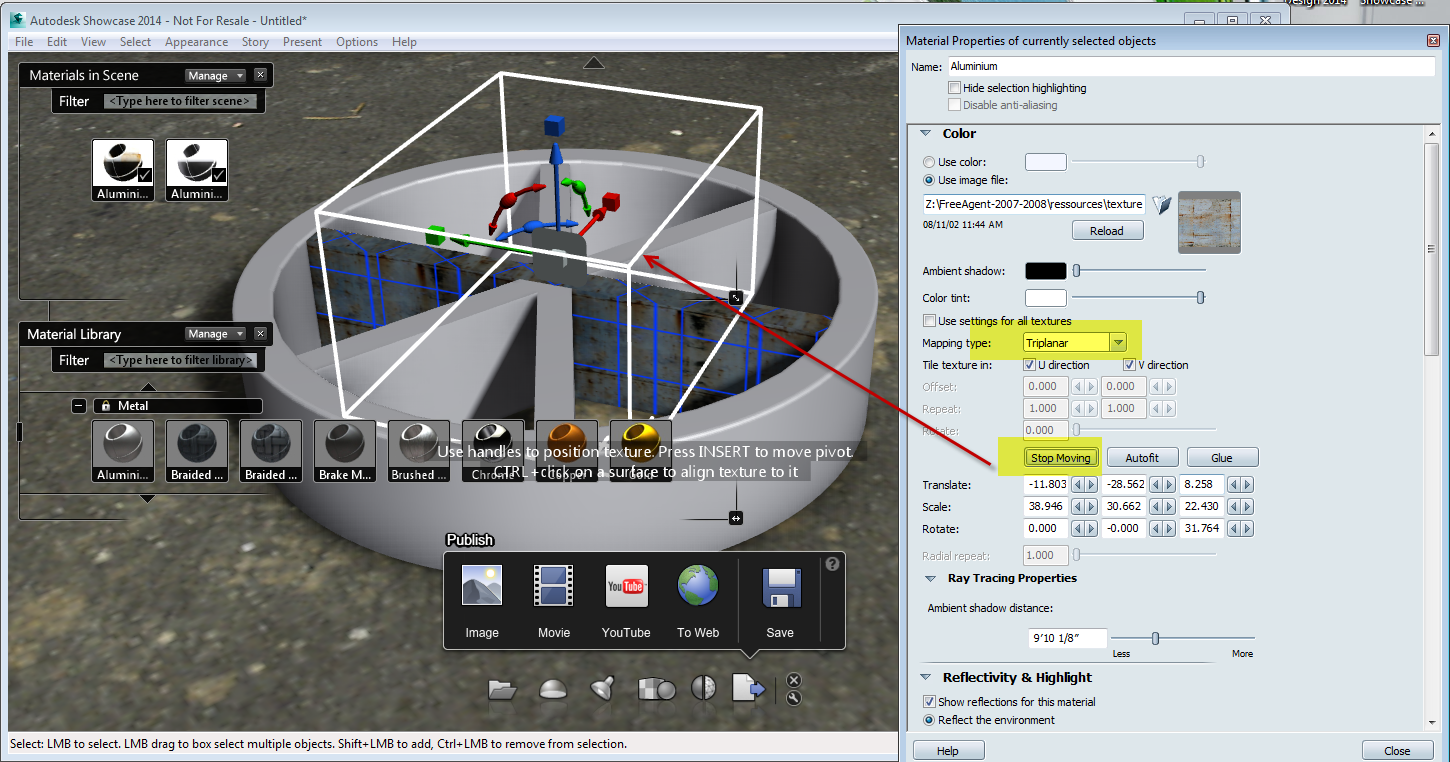Uncheck Show reflections for this material
This screenshot has height=762, width=1450.
[x=929, y=702]
